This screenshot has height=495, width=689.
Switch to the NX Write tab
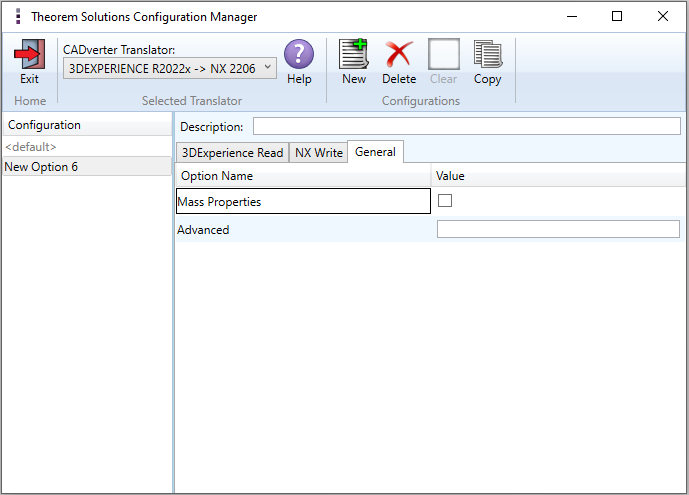click(319, 153)
